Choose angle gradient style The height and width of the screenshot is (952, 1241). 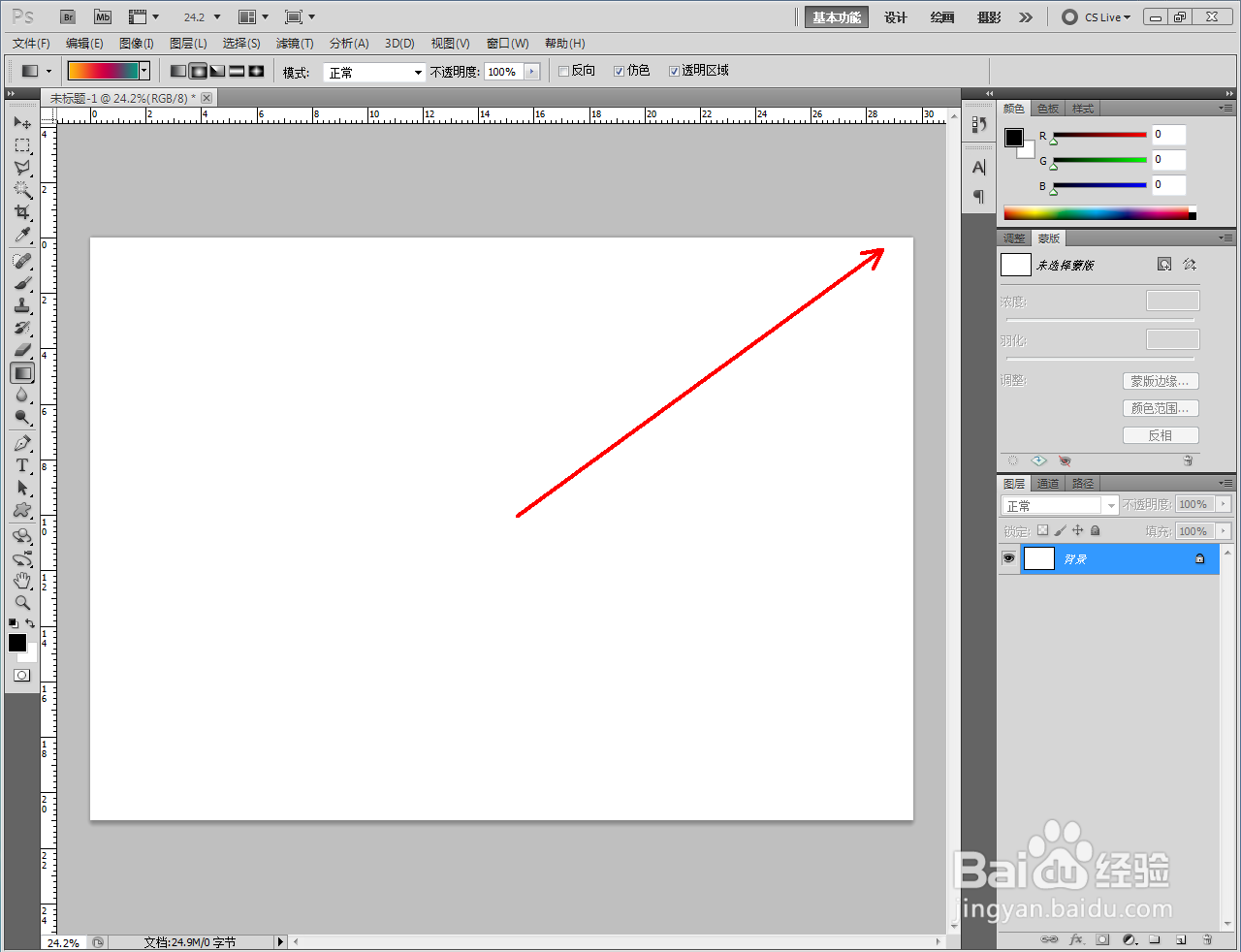click(x=217, y=71)
